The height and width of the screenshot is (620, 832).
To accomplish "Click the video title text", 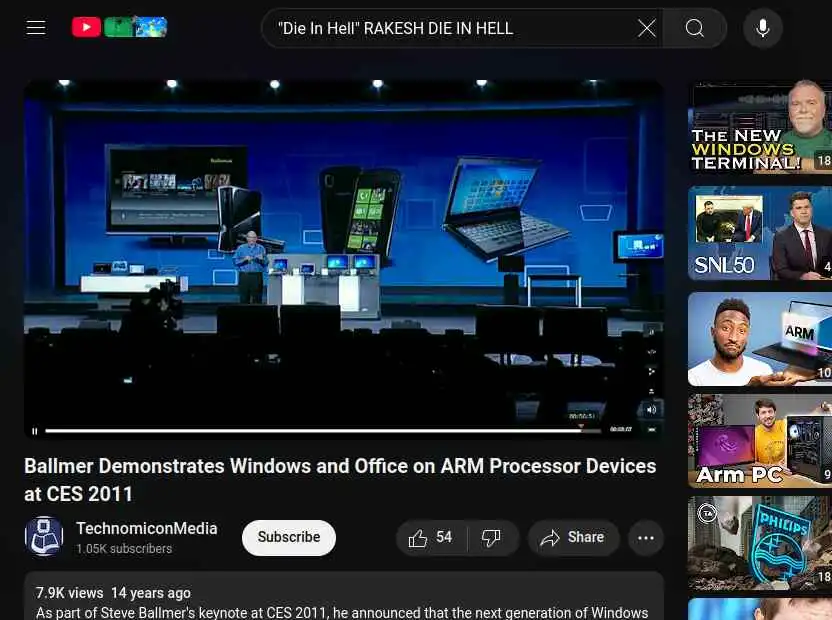I will [x=340, y=480].
